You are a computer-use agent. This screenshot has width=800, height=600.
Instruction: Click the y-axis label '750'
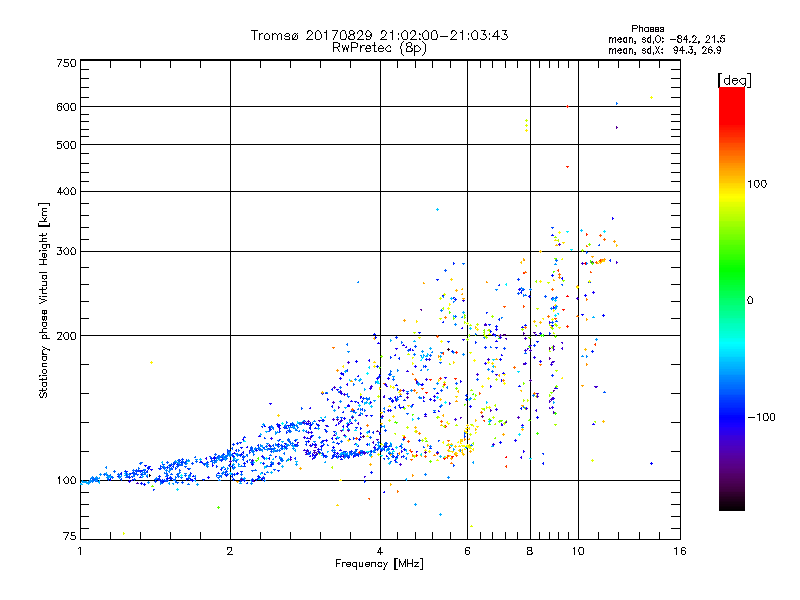[x=67, y=63]
